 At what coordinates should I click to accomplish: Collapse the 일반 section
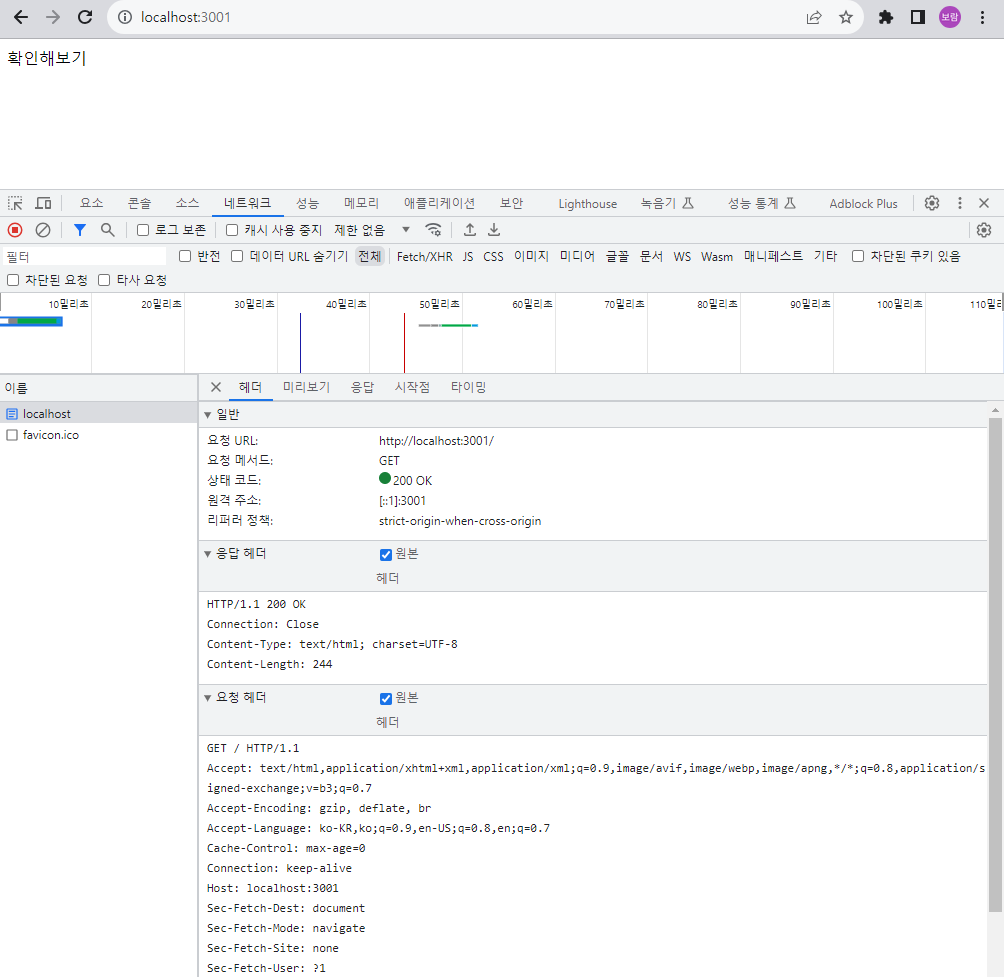(207, 415)
